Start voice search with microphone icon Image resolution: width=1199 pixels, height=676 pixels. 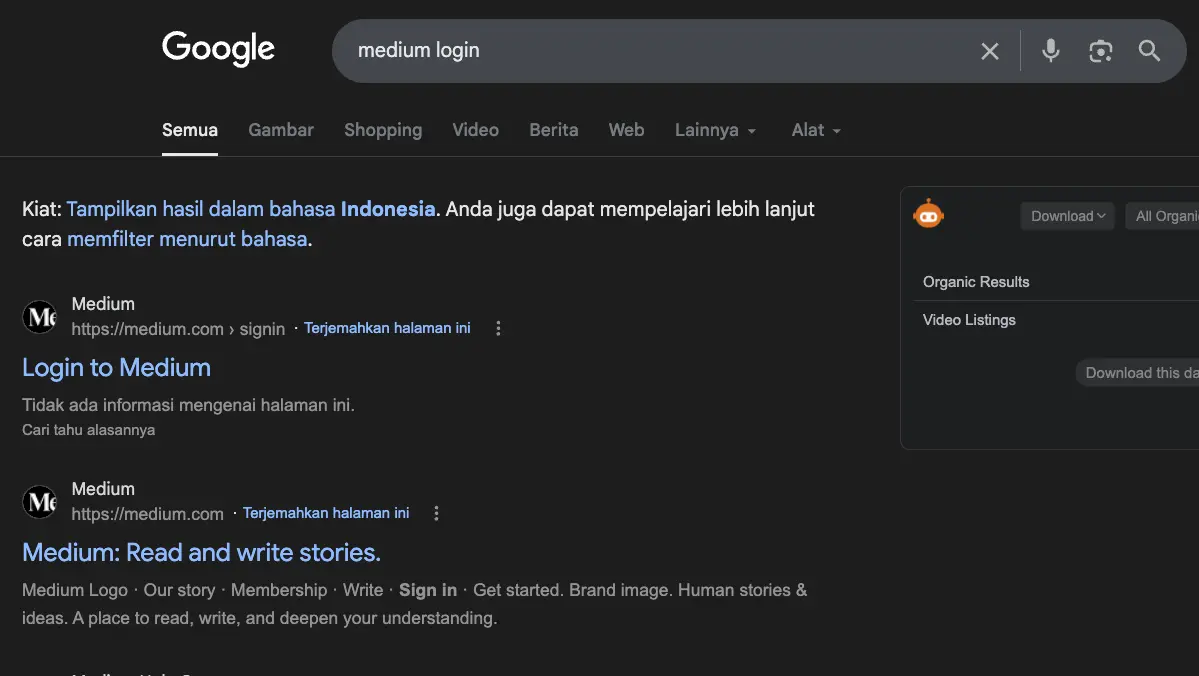pos(1051,50)
